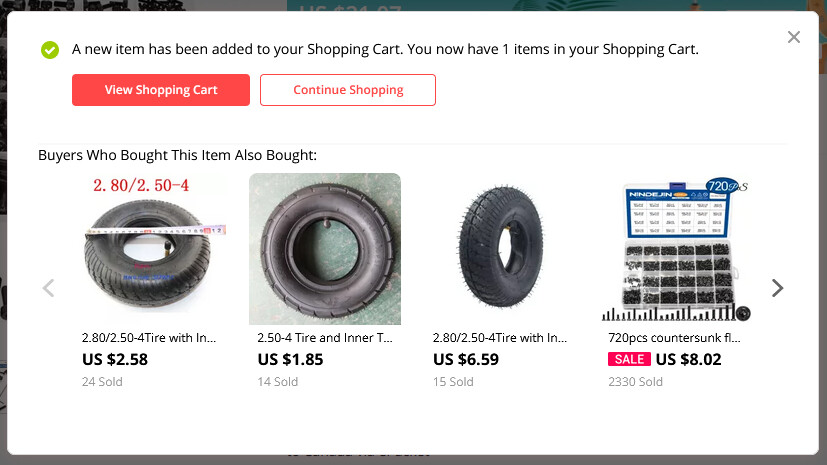This screenshot has height=465, width=827.
Task: Open the third tire product image
Action: tap(500, 249)
